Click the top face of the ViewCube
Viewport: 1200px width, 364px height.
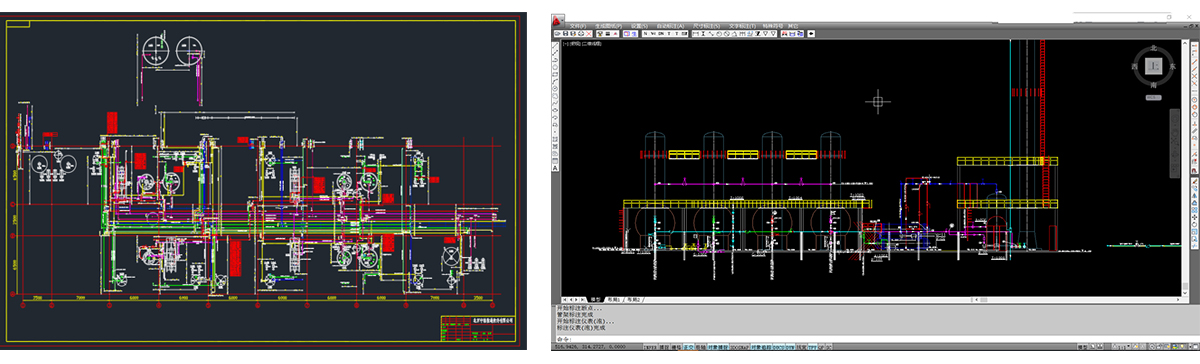1153,66
